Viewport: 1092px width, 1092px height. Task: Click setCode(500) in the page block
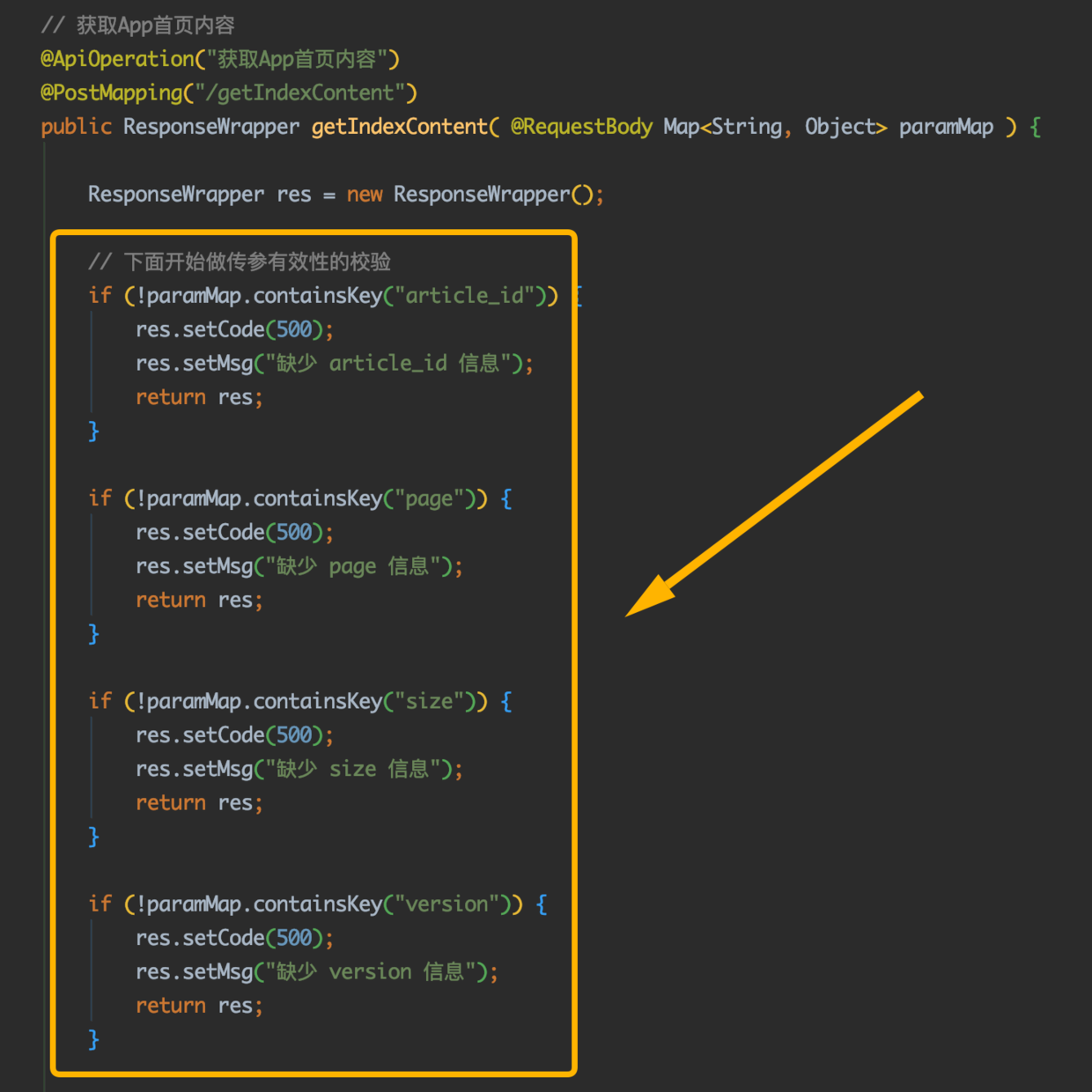[x=234, y=533]
